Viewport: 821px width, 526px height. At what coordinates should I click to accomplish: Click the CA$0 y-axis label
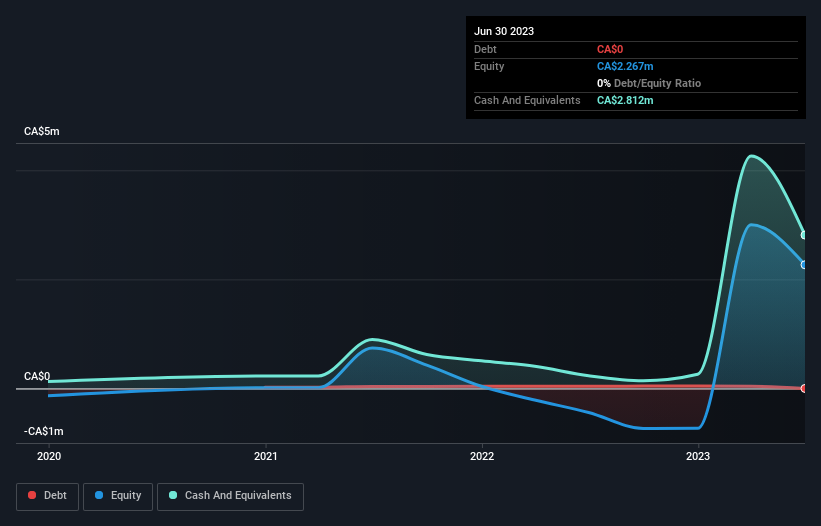tap(37, 376)
